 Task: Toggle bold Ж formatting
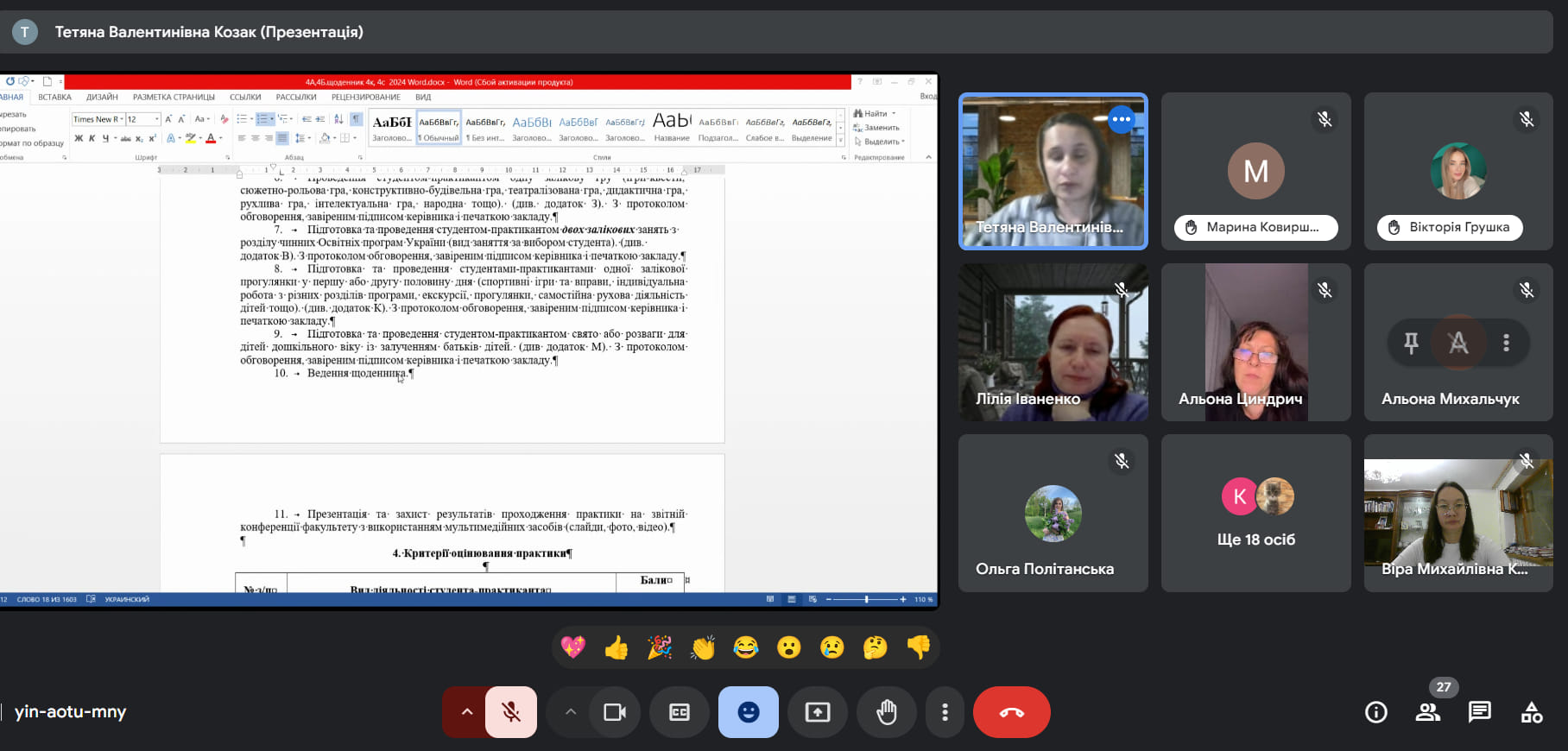[x=79, y=138]
